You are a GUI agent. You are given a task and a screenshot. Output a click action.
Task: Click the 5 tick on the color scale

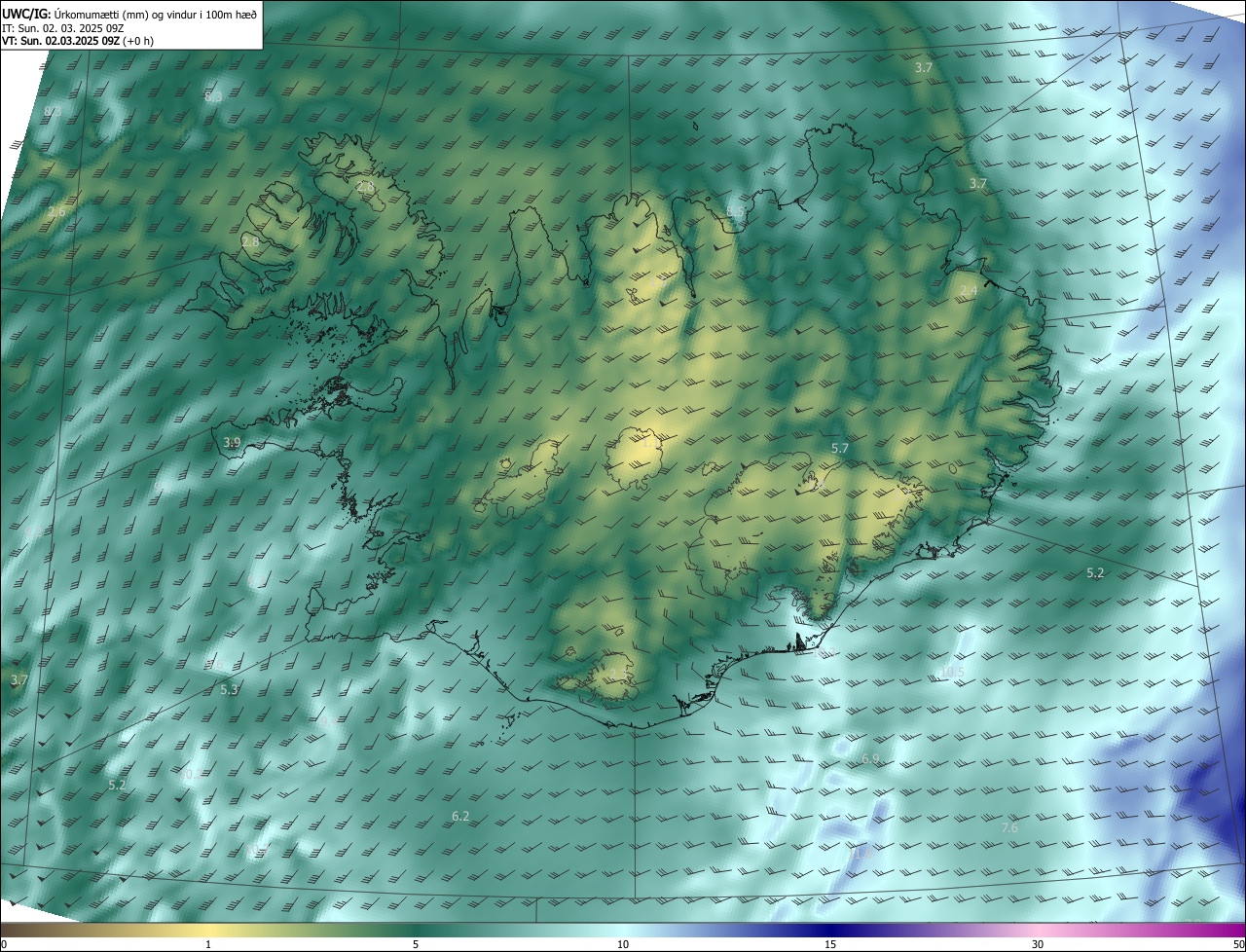tap(416, 944)
